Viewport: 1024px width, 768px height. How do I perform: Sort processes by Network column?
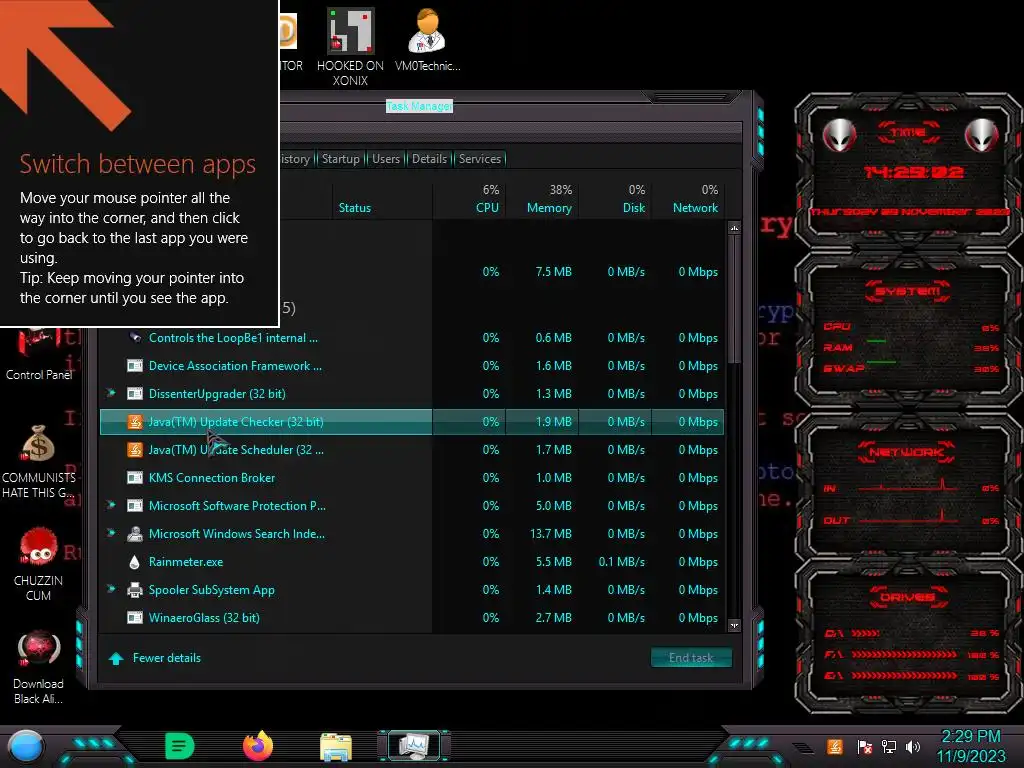pyautogui.click(x=688, y=199)
